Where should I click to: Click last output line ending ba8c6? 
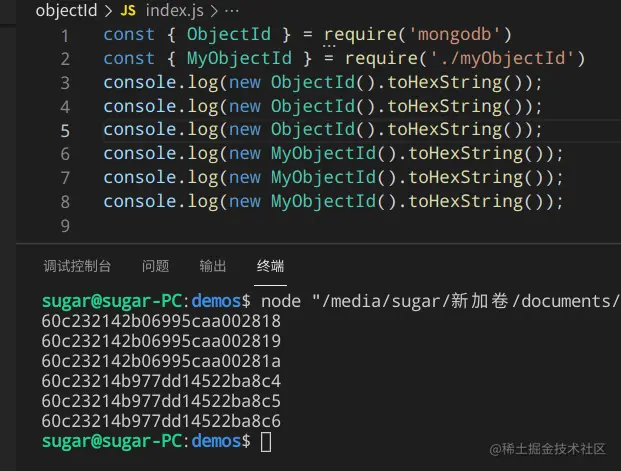click(x=161, y=421)
